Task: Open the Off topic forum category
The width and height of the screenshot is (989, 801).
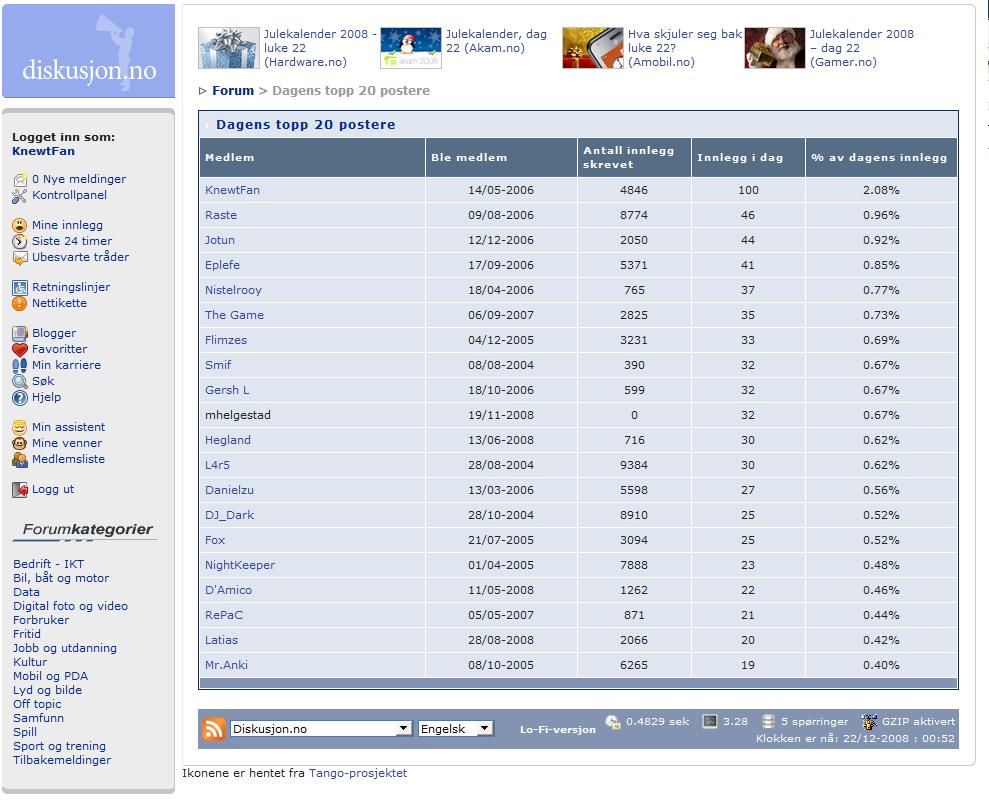Action: tap(37, 704)
